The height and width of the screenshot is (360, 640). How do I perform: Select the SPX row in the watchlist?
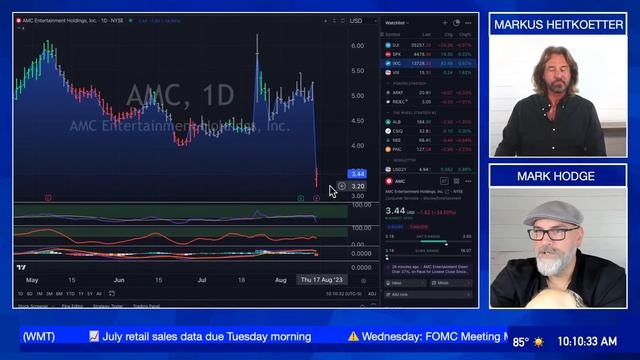click(x=429, y=54)
